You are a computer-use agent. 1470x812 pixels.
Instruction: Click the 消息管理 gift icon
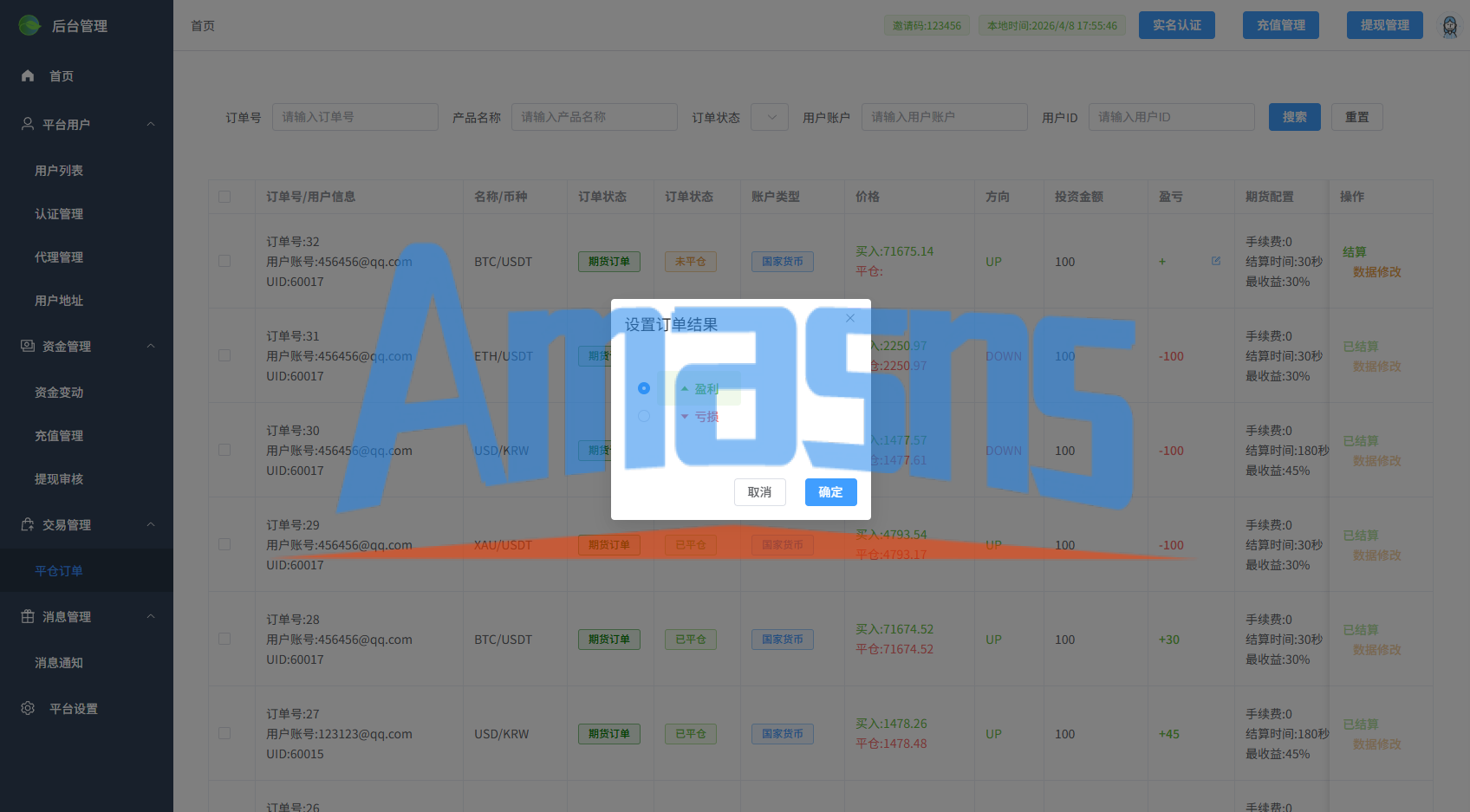click(x=28, y=616)
